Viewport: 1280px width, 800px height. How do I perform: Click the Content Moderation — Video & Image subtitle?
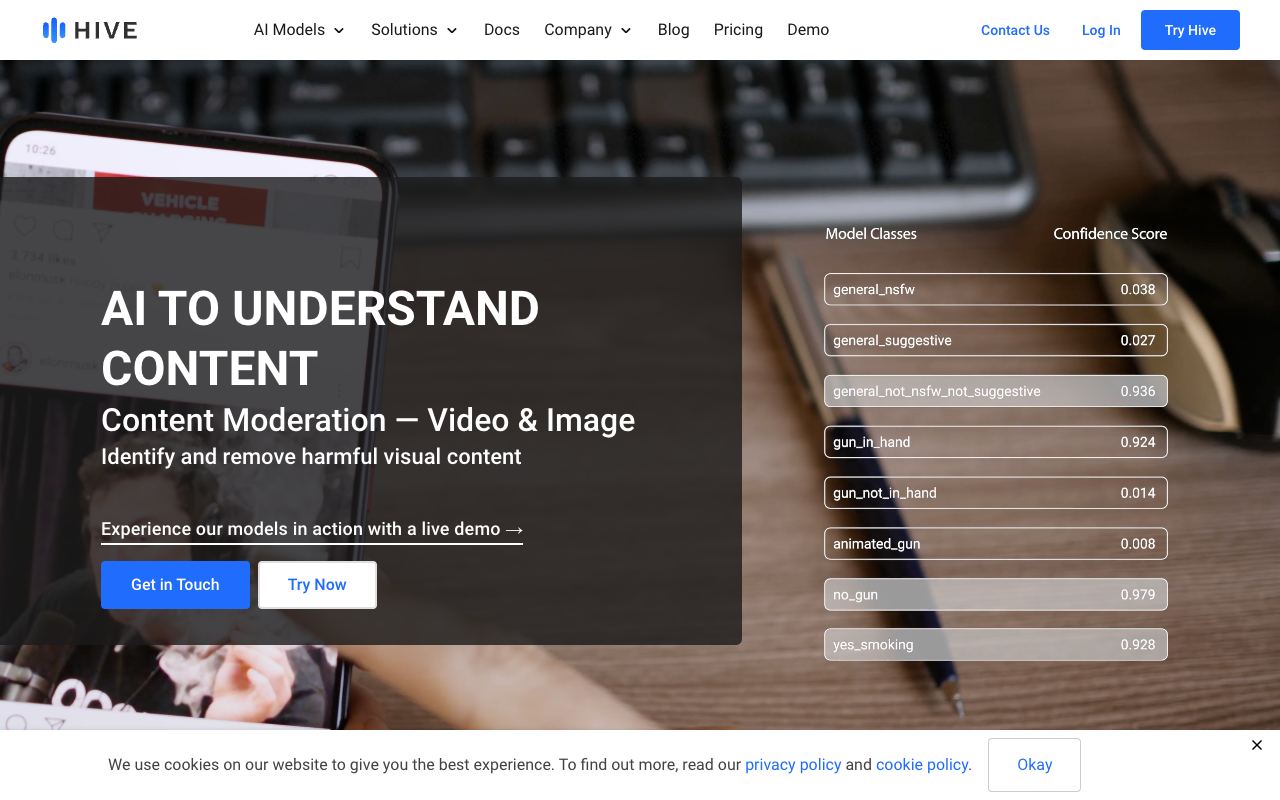[x=368, y=420]
